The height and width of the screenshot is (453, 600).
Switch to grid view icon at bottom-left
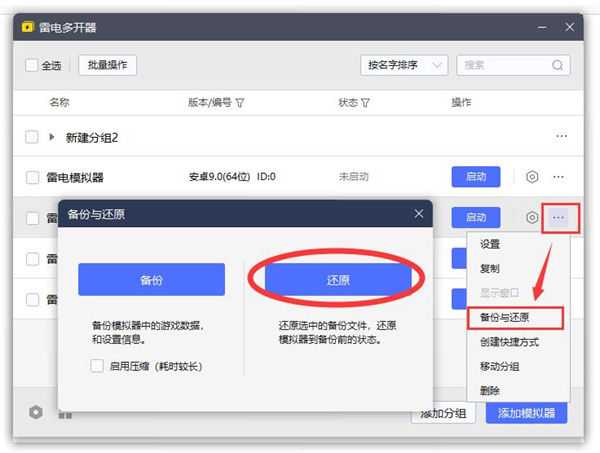(x=65, y=412)
